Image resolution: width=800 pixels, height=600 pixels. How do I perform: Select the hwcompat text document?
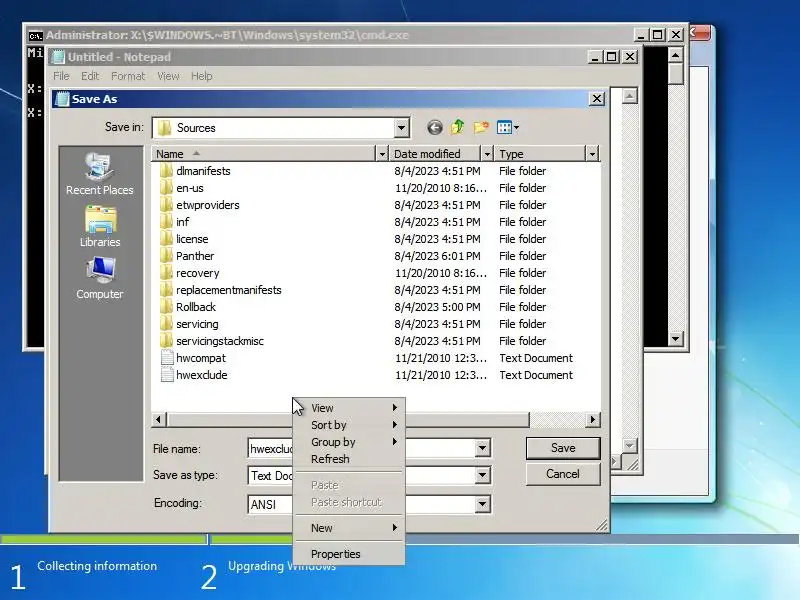193,358
